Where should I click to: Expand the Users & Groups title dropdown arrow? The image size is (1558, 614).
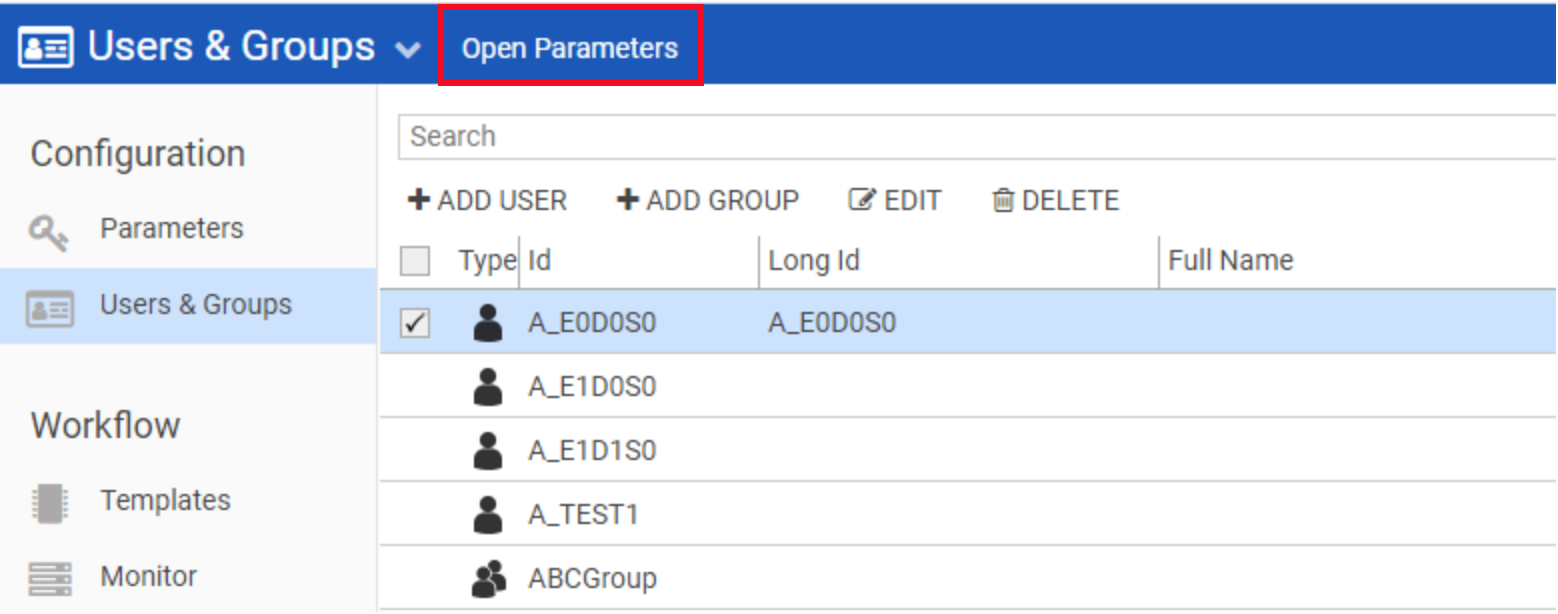[x=408, y=50]
